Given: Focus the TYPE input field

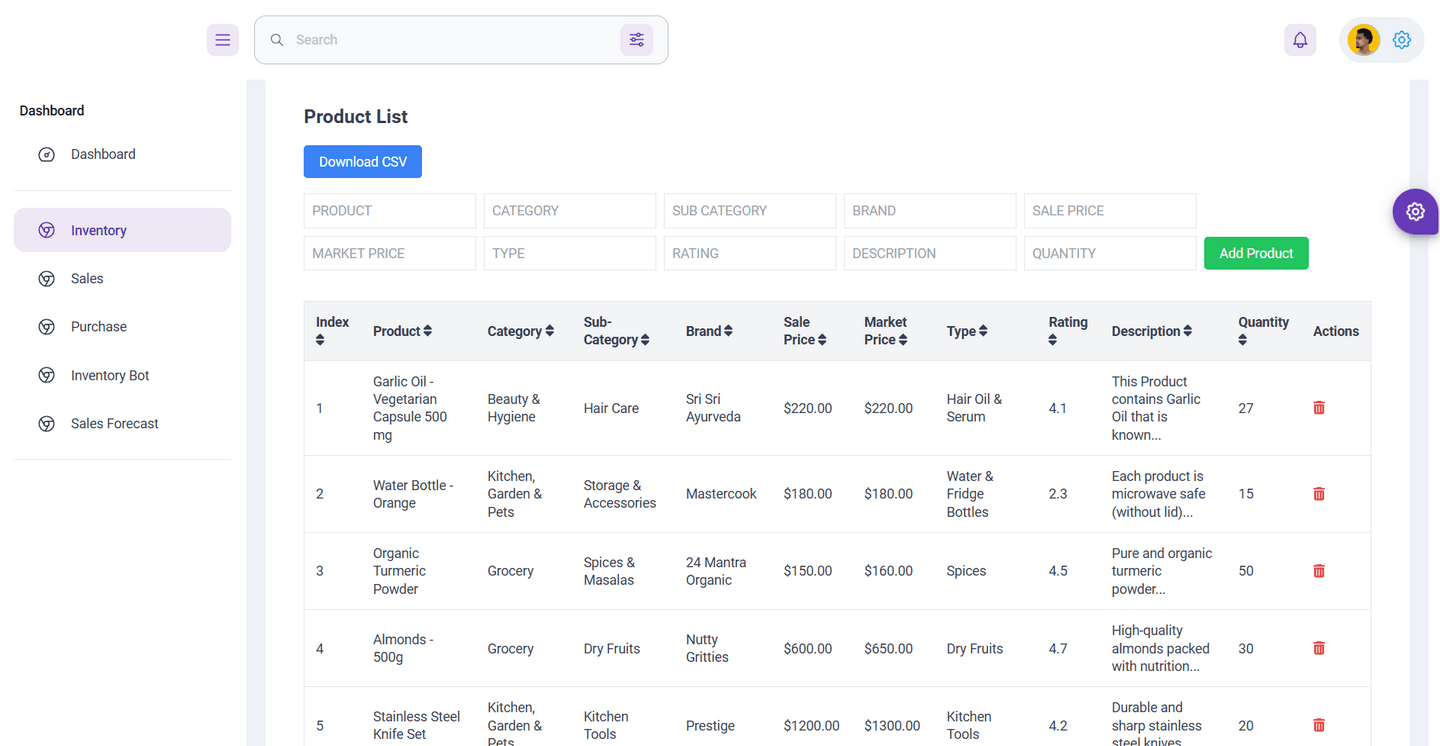Looking at the screenshot, I should coord(570,253).
